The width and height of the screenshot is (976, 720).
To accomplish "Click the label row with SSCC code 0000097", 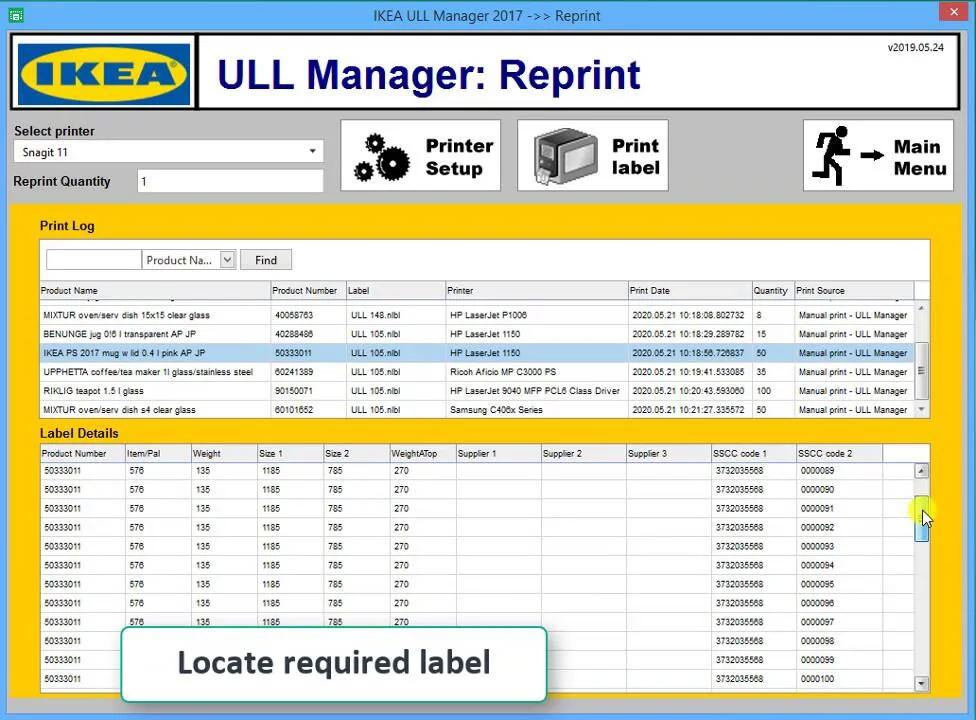I will 477,622.
